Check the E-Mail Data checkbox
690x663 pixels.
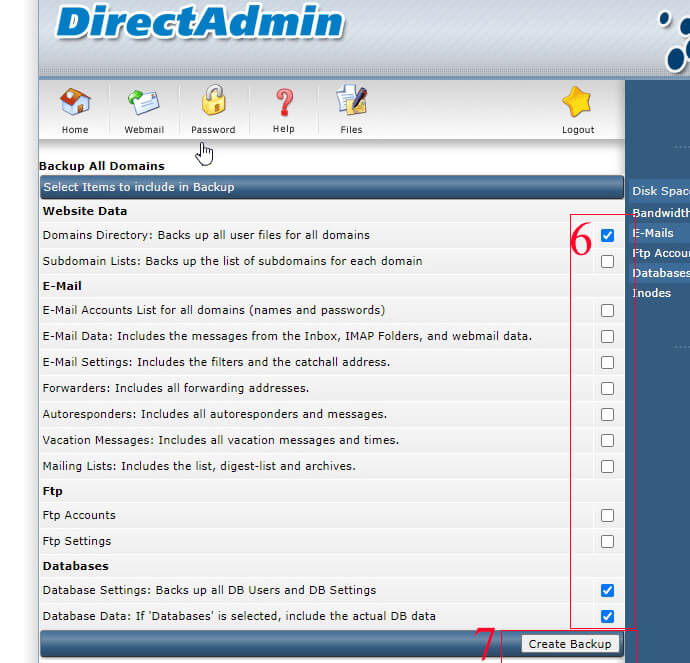(607, 337)
